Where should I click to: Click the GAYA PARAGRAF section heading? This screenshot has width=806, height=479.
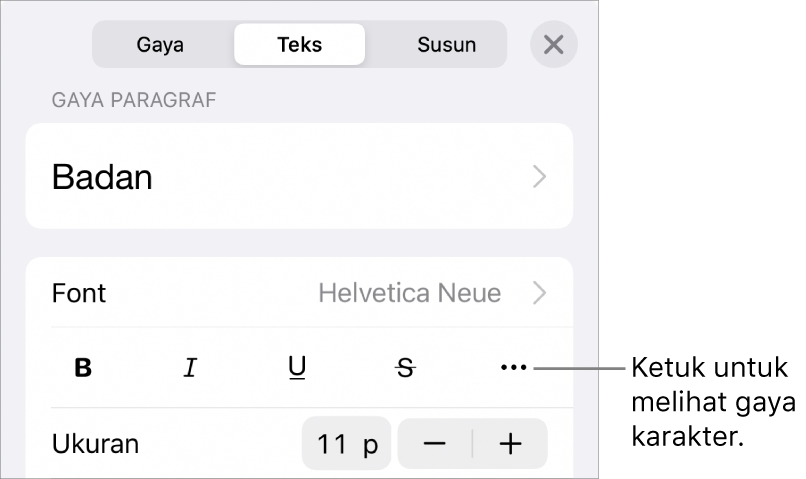[134, 100]
